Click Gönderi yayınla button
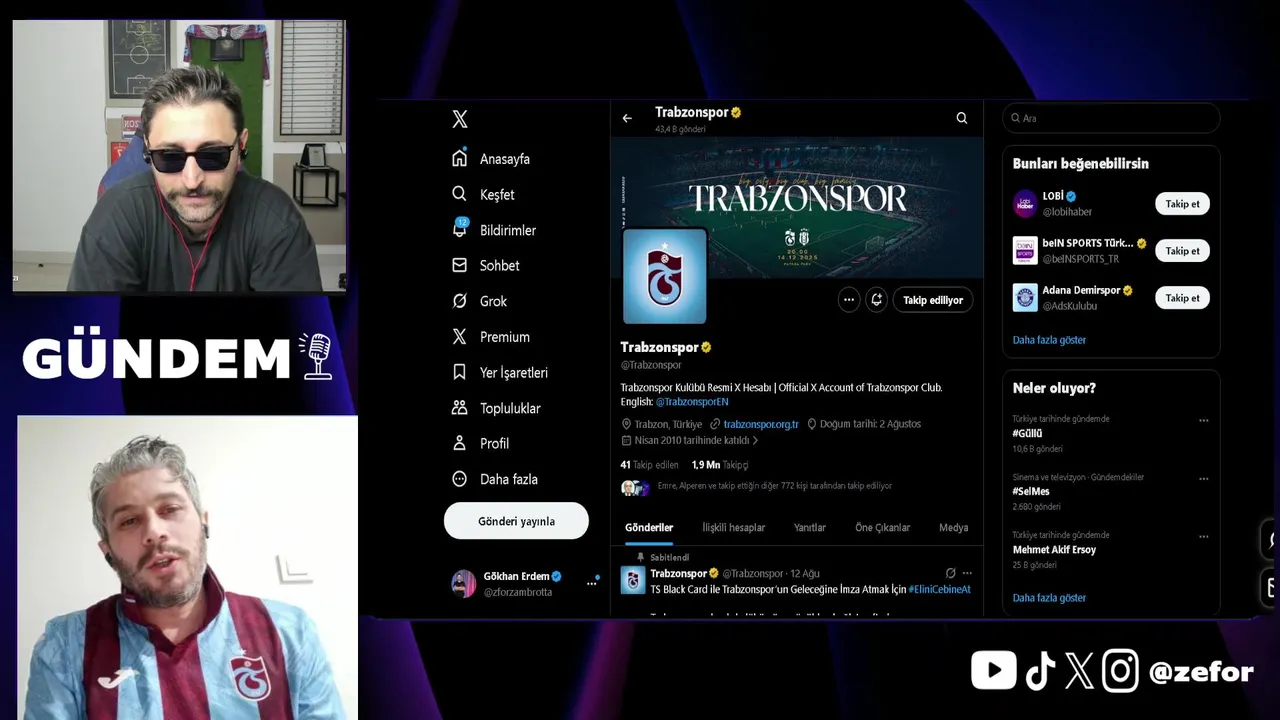This screenshot has width=1280, height=720. click(x=516, y=521)
